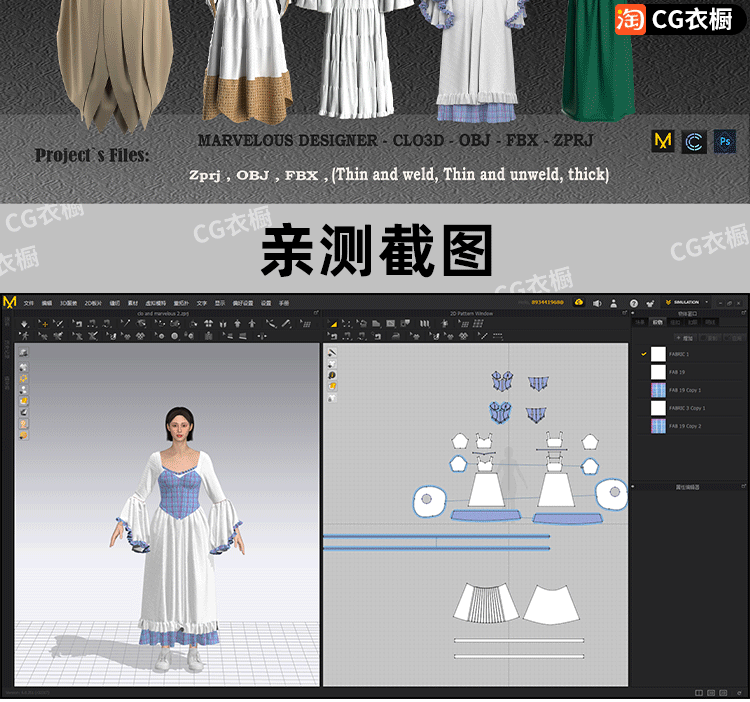Viewport: 750px width, 702px height.
Task: Select the T-shirt arrangement icon in 3D toolbar
Action: 209,324
